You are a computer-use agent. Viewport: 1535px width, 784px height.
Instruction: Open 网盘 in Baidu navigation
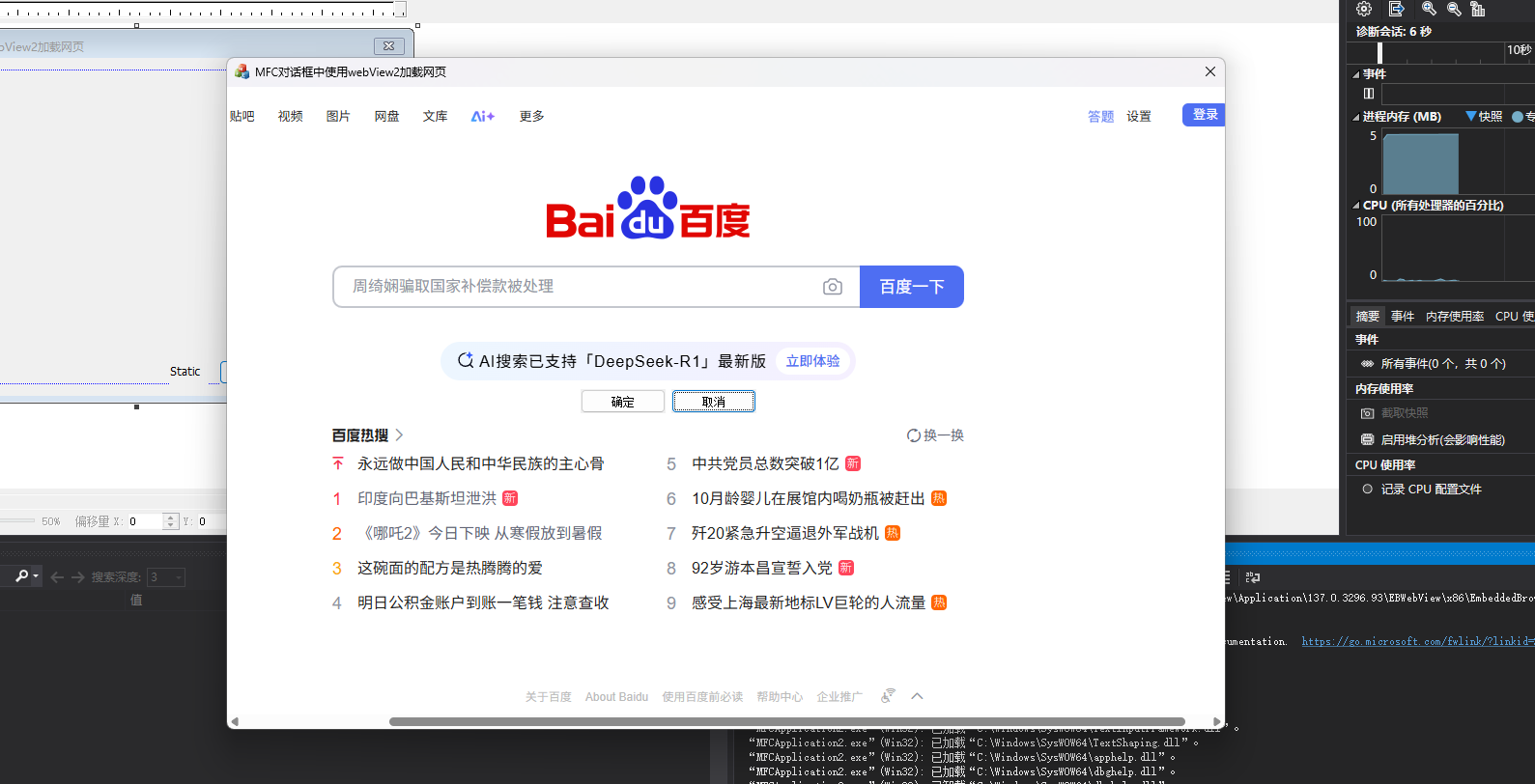point(387,116)
